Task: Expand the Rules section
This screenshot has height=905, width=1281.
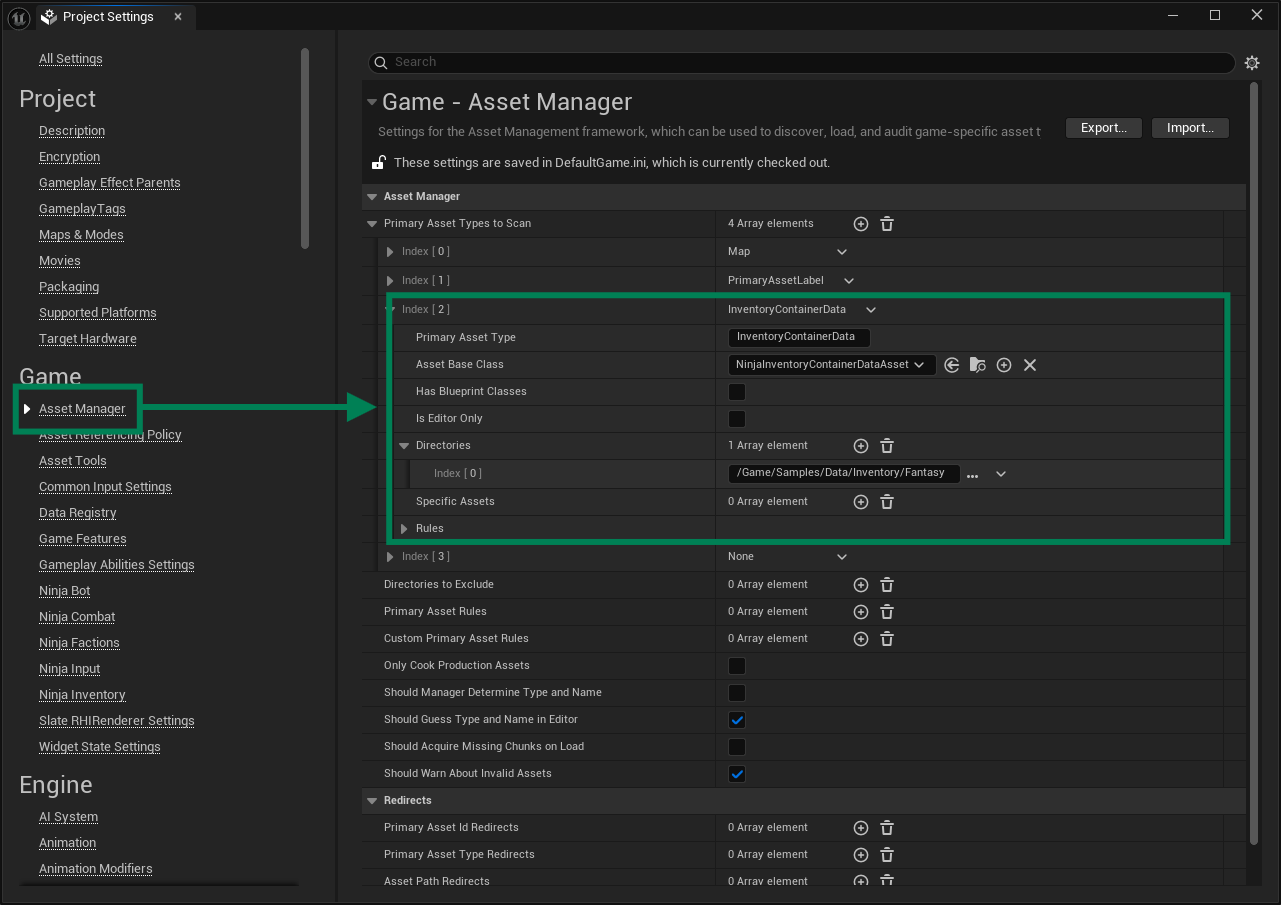Action: pyautogui.click(x=405, y=528)
